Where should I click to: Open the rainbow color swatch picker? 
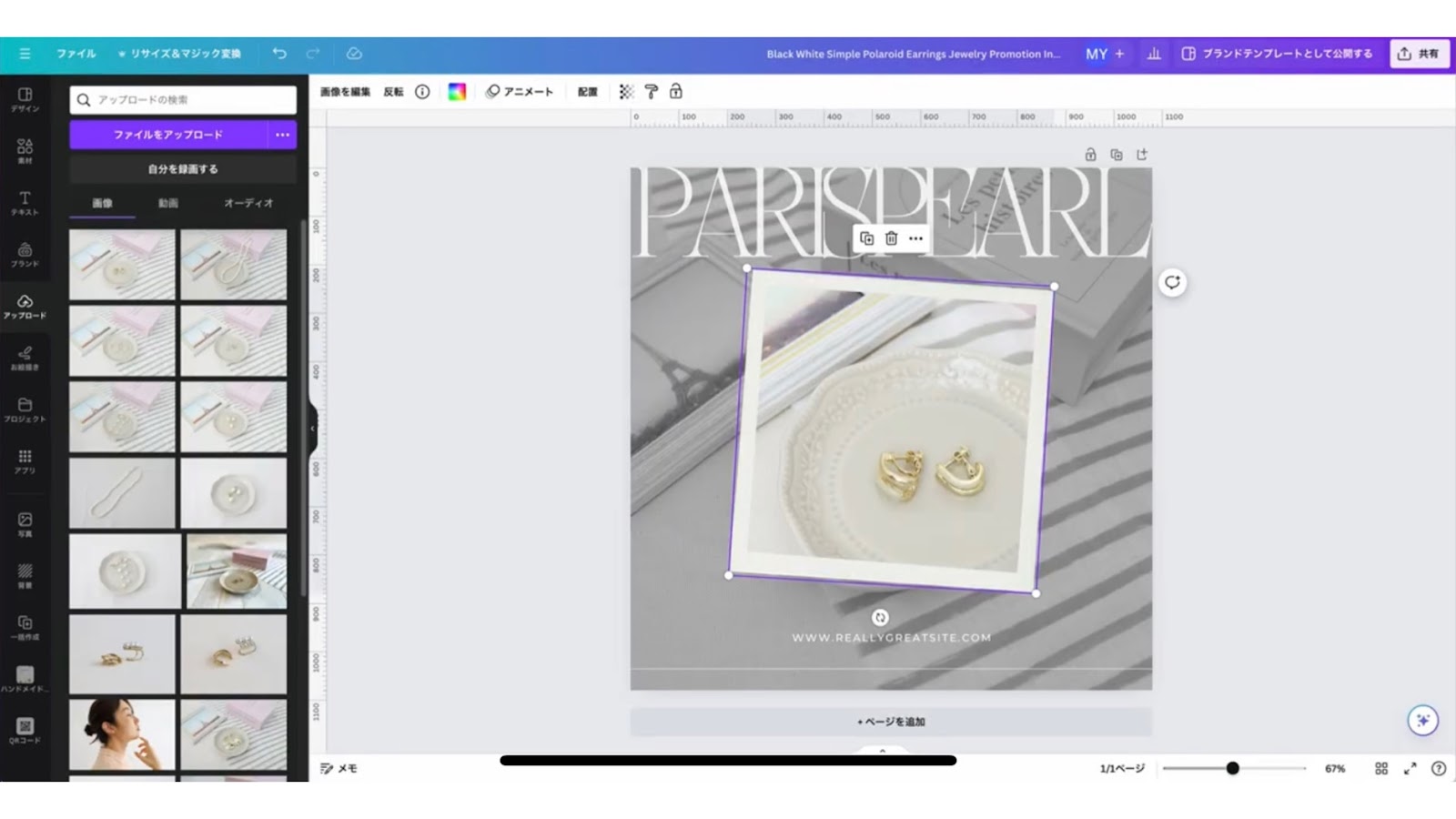457,92
